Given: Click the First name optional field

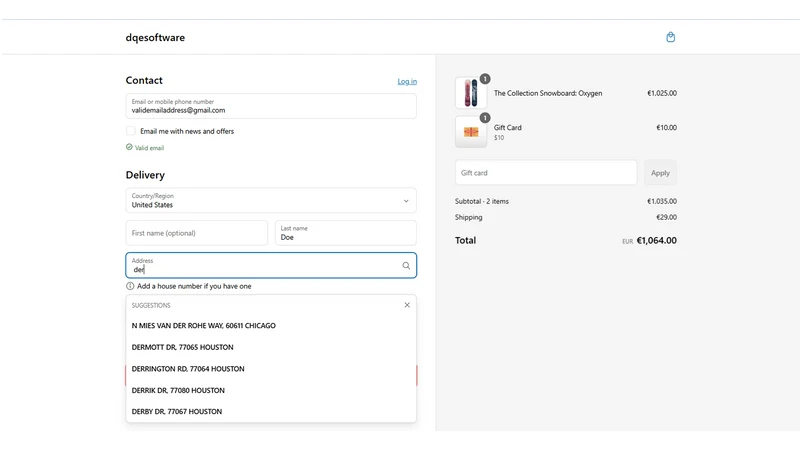Looking at the screenshot, I should tap(196, 233).
